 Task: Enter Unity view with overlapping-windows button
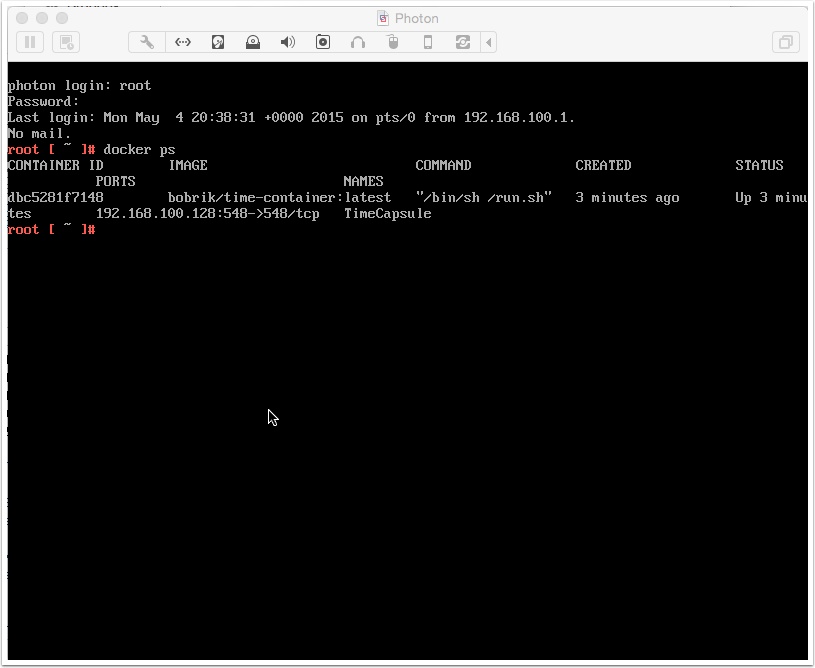[785, 42]
